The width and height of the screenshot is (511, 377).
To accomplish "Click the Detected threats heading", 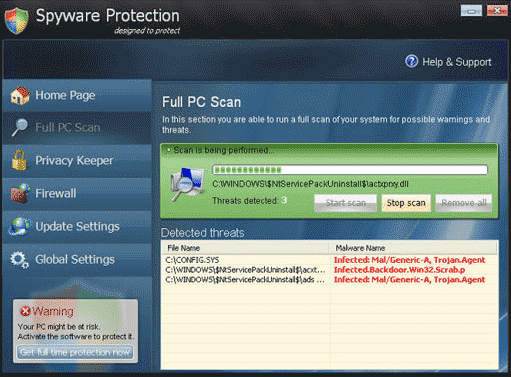I will 203,233.
